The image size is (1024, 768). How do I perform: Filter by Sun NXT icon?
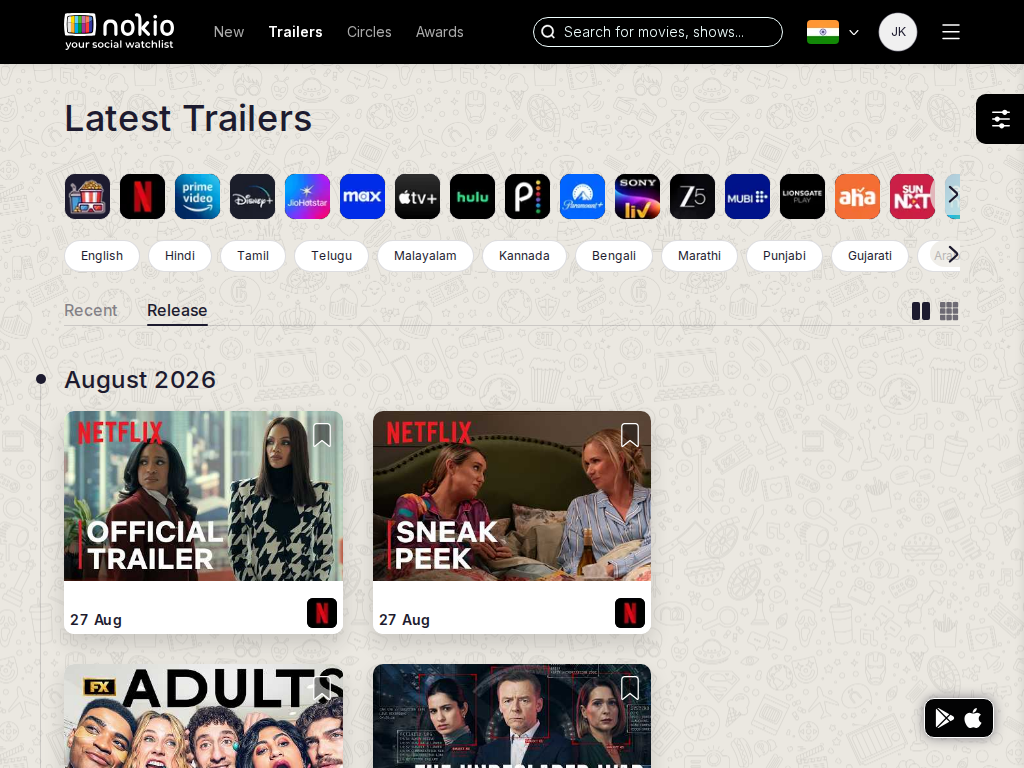(912, 197)
